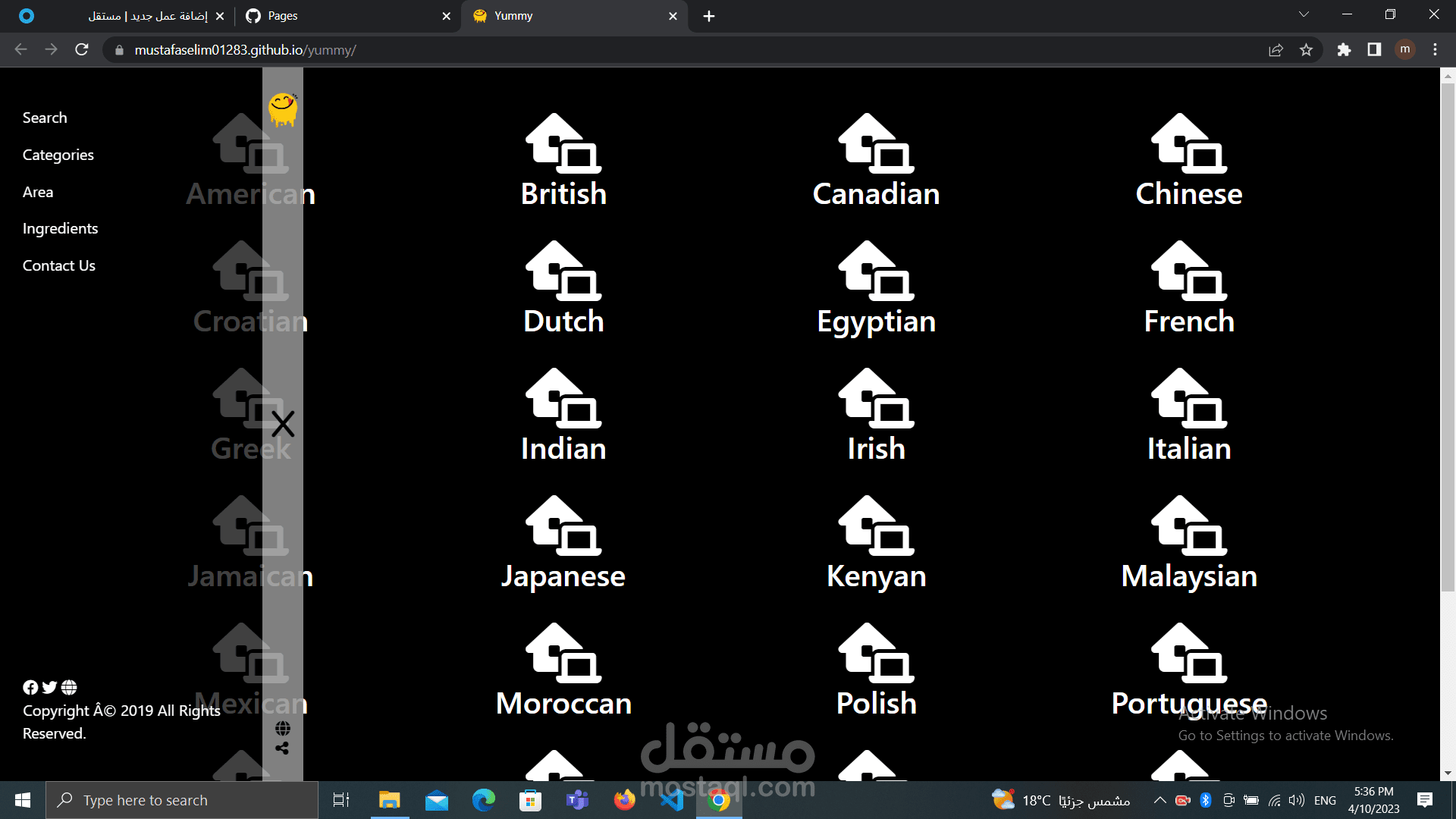1456x819 pixels.
Task: Select the British area house icon
Action: (563, 144)
